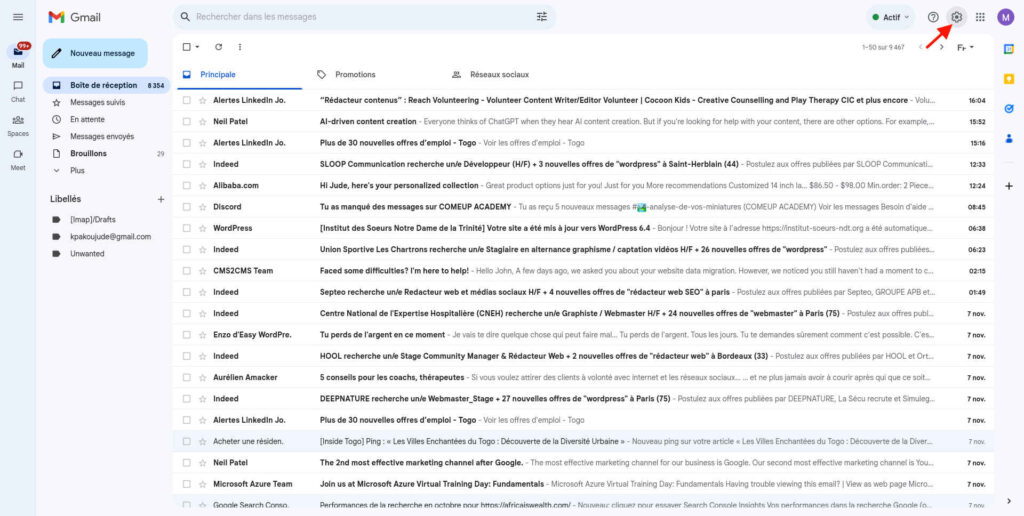Select Alibaba.com email checkbox

tap(187, 185)
